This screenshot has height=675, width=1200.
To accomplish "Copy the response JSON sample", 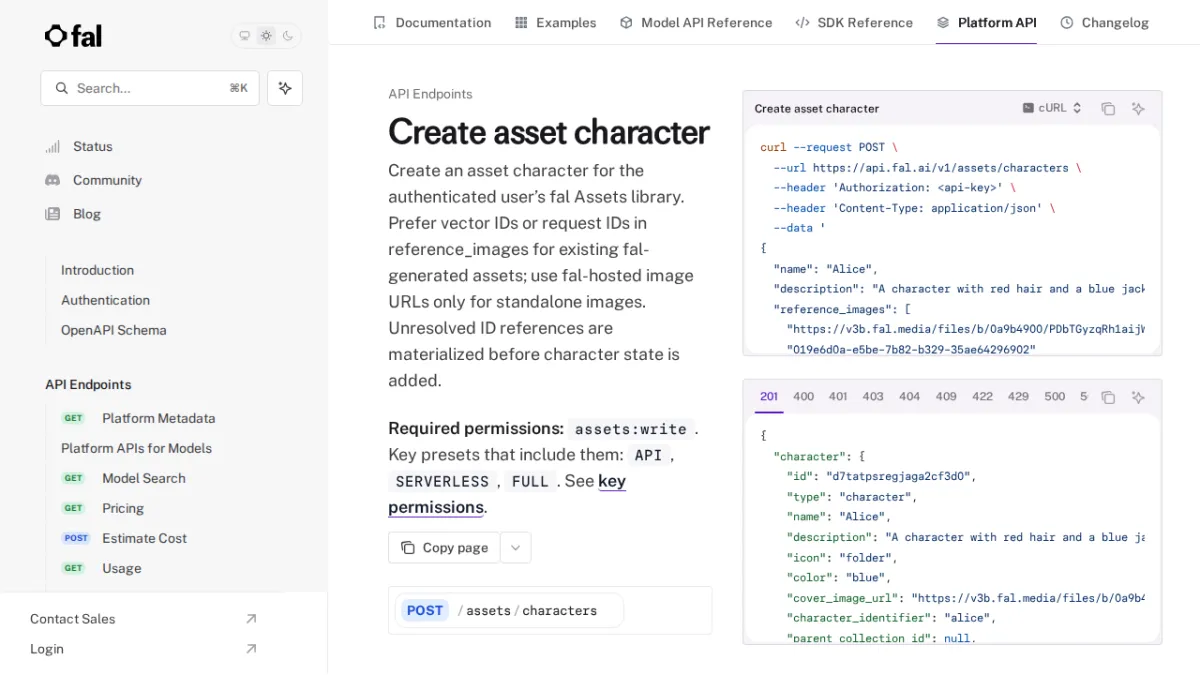I will pyautogui.click(x=1108, y=397).
